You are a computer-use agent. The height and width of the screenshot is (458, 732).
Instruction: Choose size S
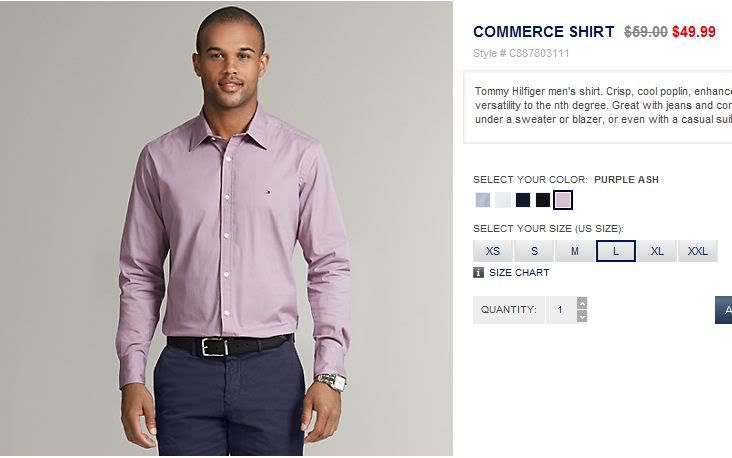click(x=534, y=251)
